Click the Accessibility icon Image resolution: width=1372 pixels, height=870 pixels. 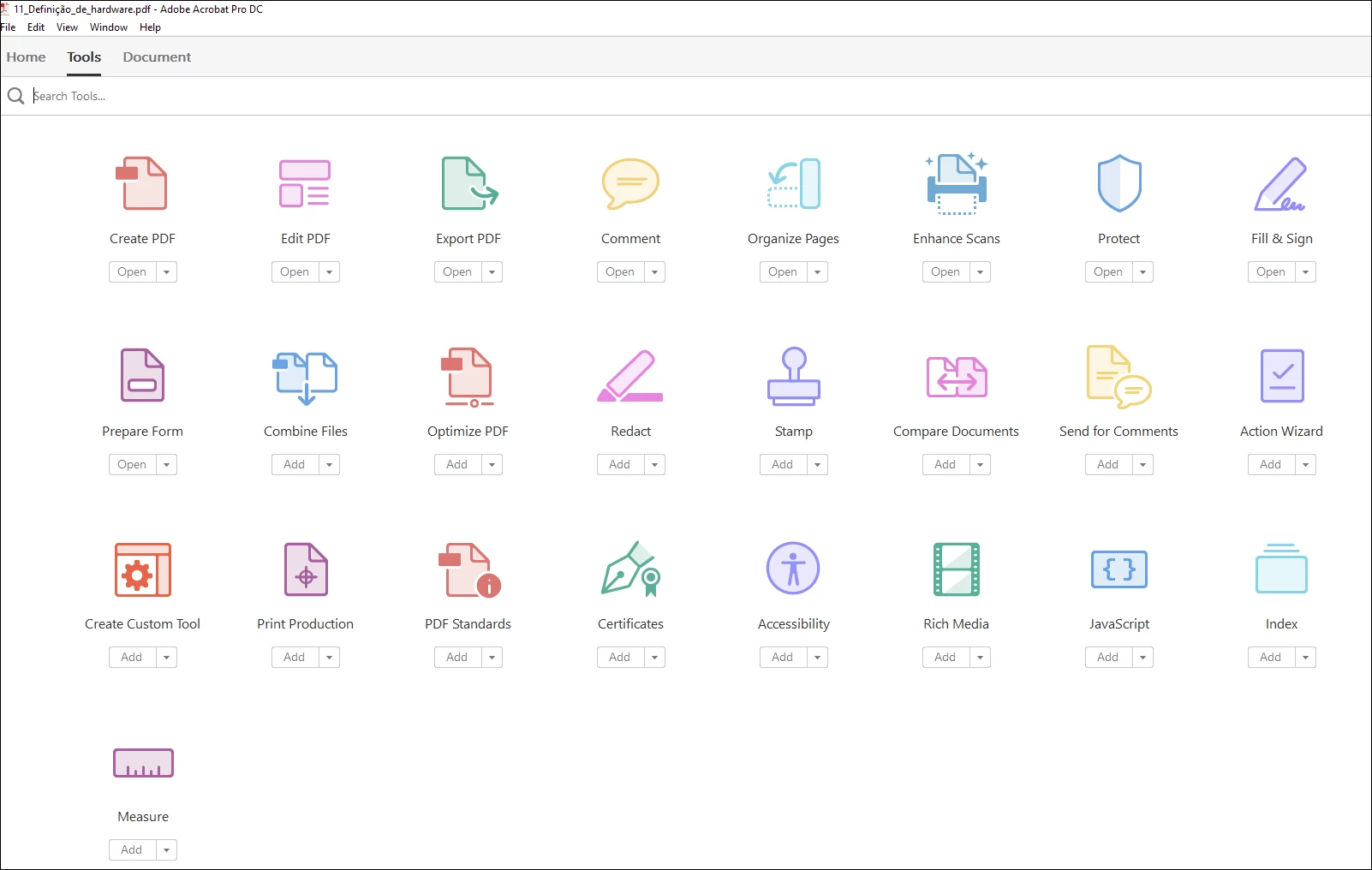[793, 569]
